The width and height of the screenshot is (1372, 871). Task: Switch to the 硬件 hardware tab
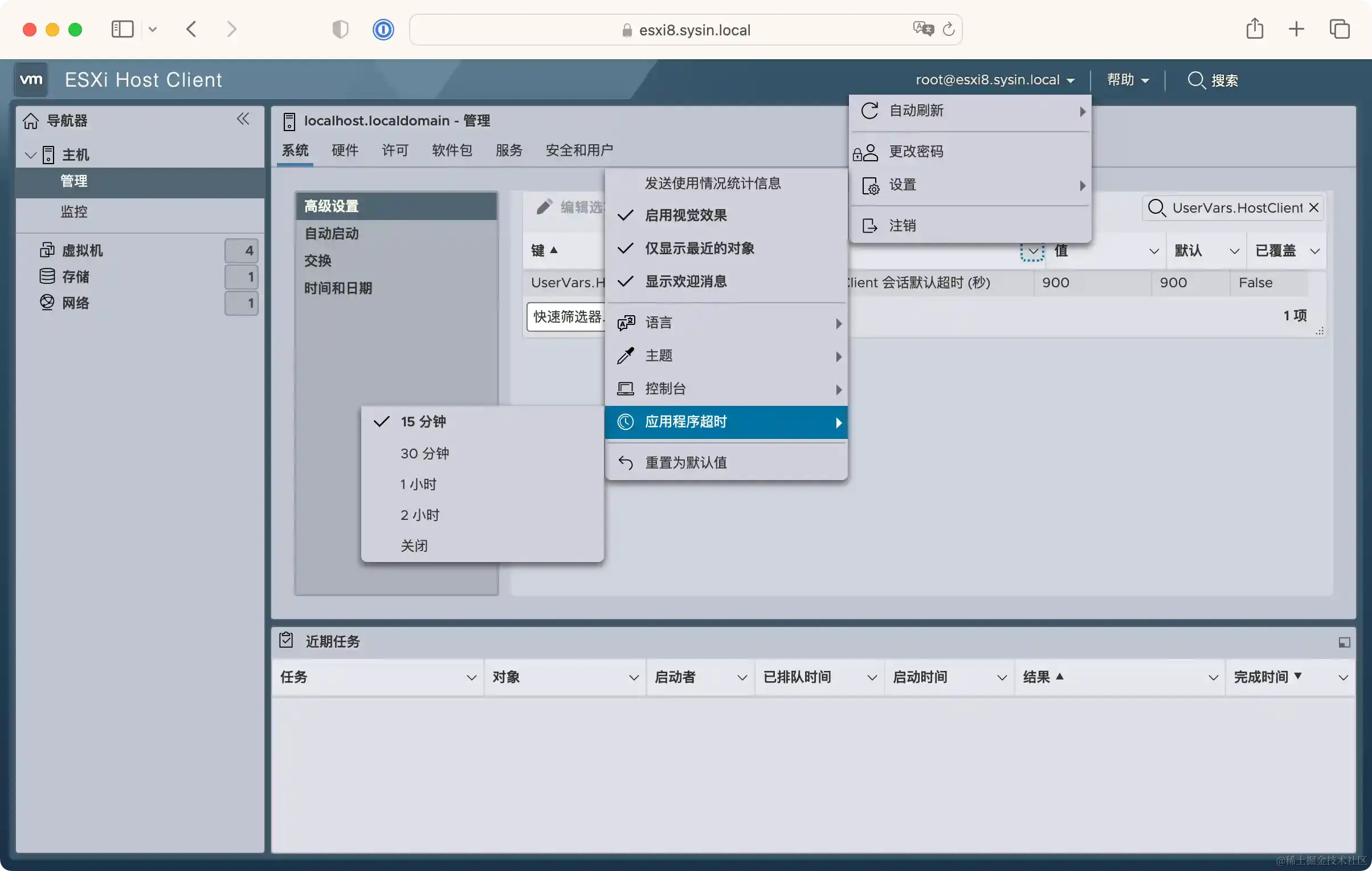pos(345,150)
